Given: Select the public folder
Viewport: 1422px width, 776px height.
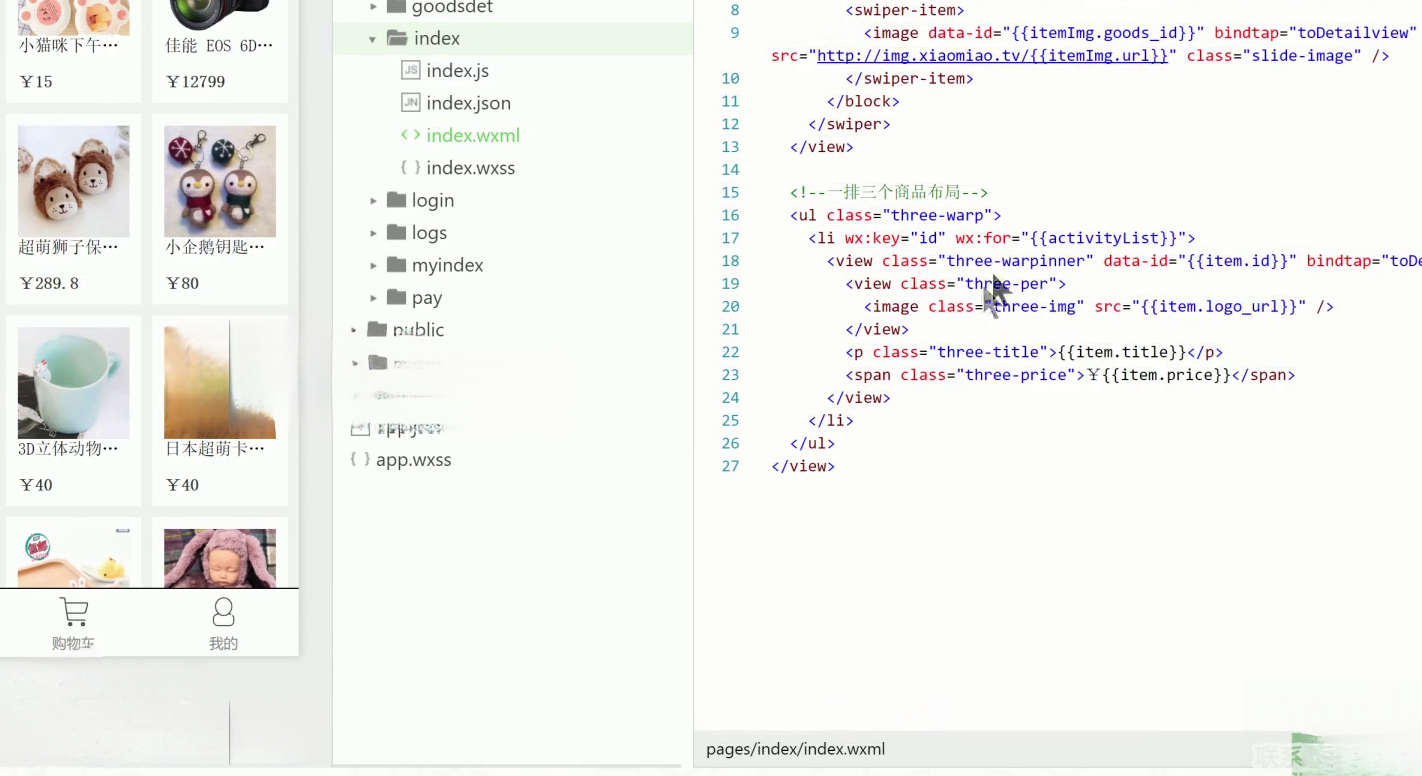Looking at the screenshot, I should pos(418,330).
